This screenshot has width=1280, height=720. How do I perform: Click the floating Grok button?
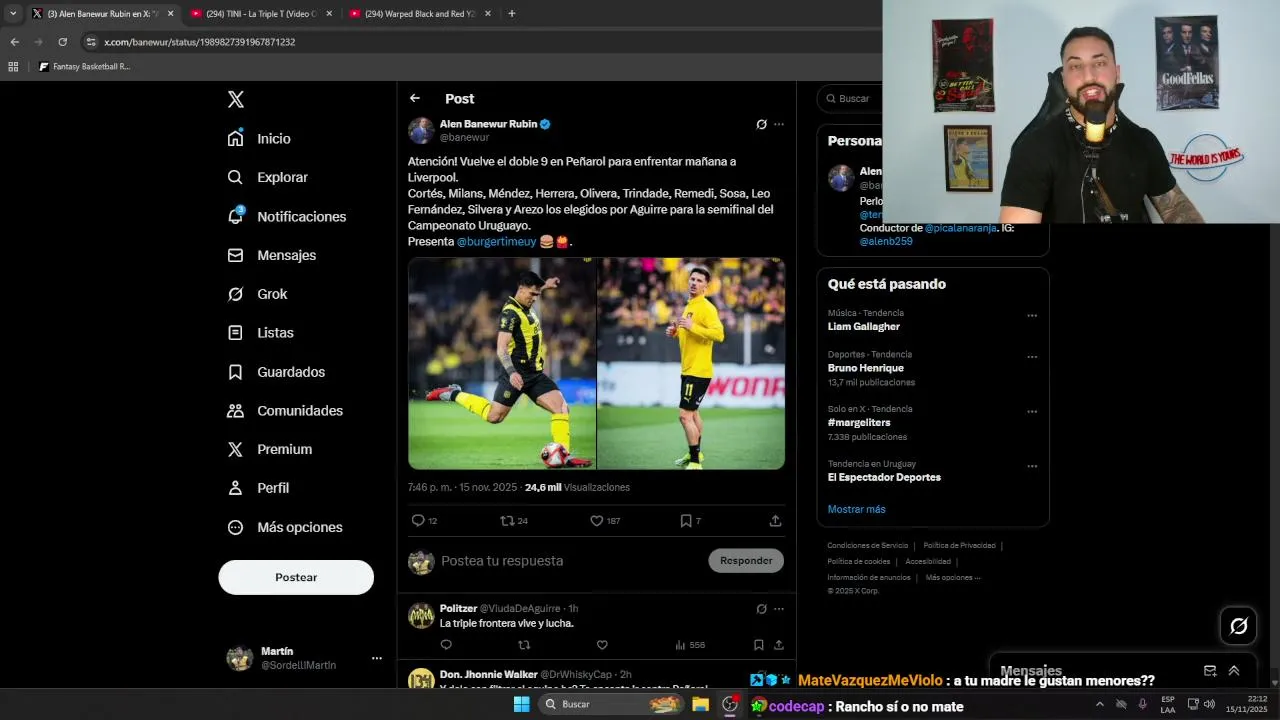pos(1239,626)
